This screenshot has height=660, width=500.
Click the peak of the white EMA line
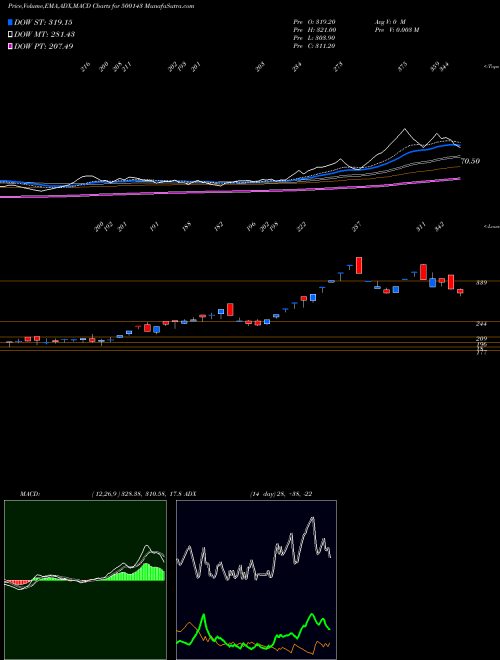[405, 129]
